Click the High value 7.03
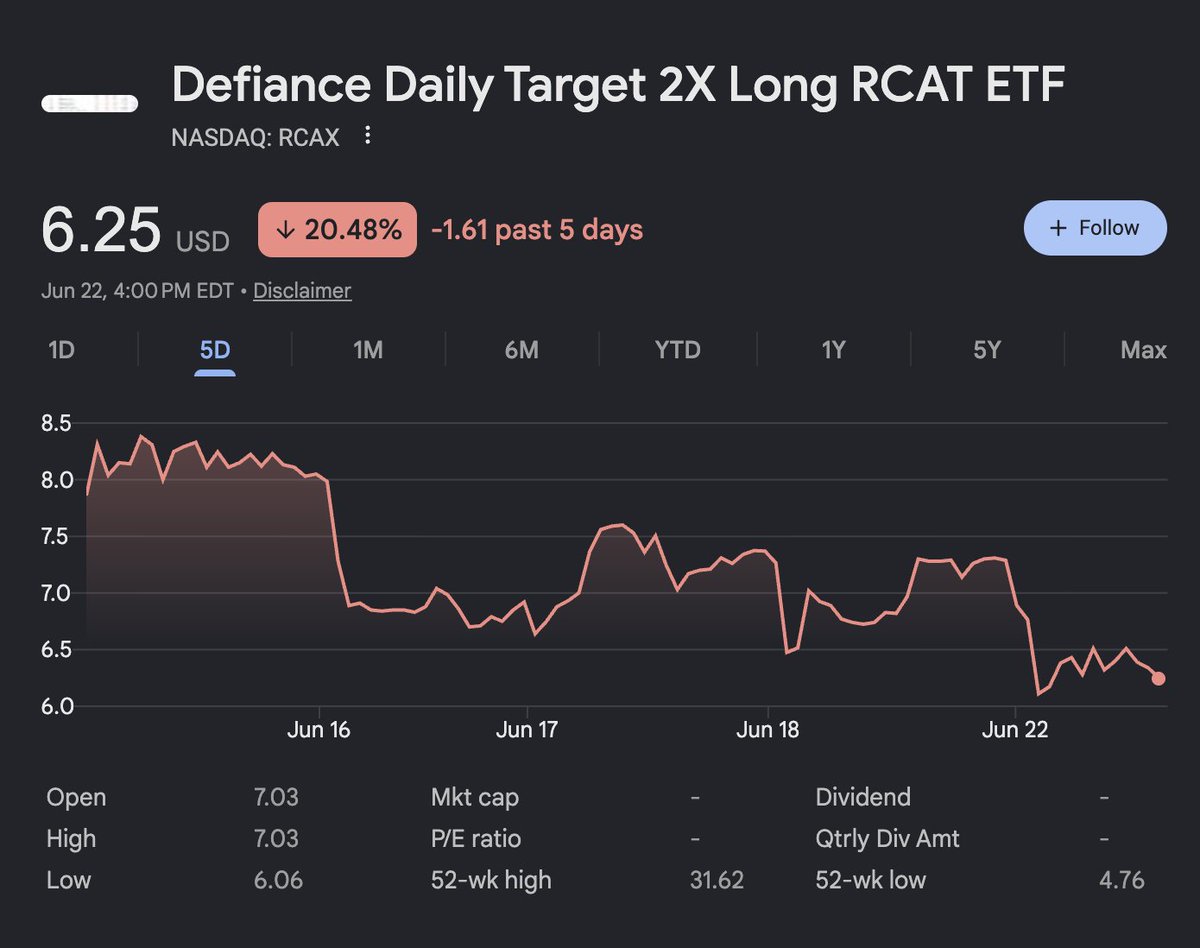 point(277,839)
